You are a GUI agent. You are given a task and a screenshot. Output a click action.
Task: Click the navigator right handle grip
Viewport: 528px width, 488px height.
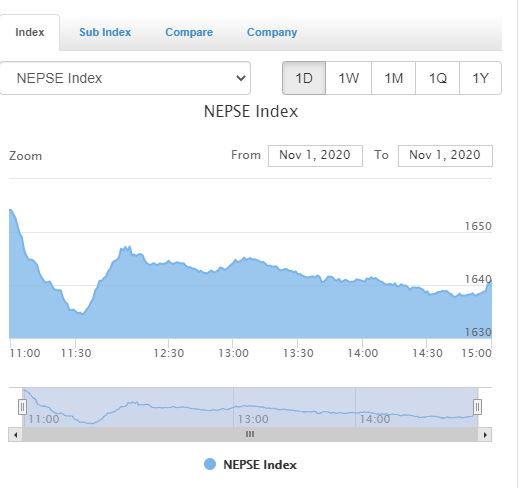477,407
